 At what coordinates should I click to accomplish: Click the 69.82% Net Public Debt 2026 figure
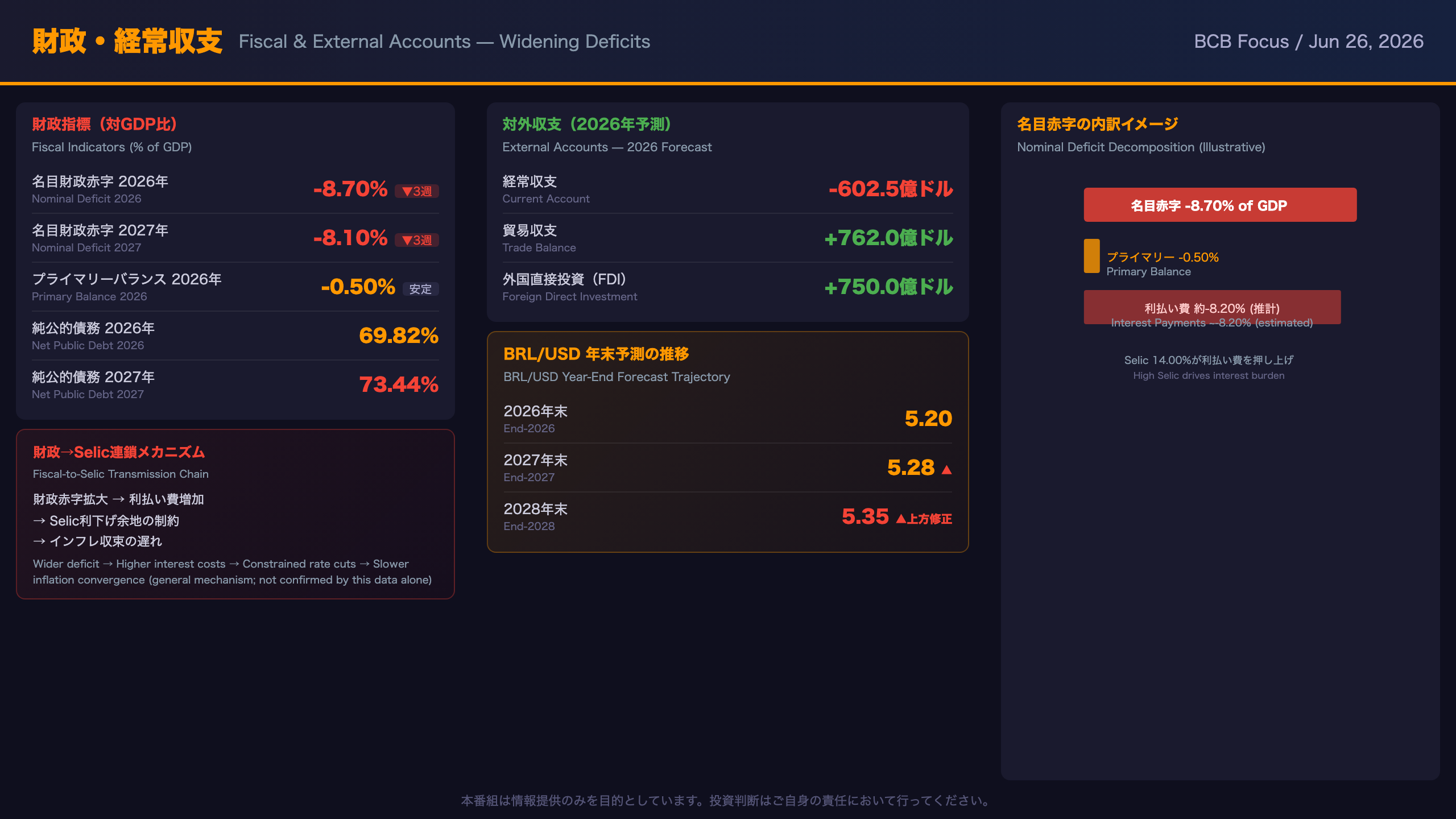coord(399,336)
